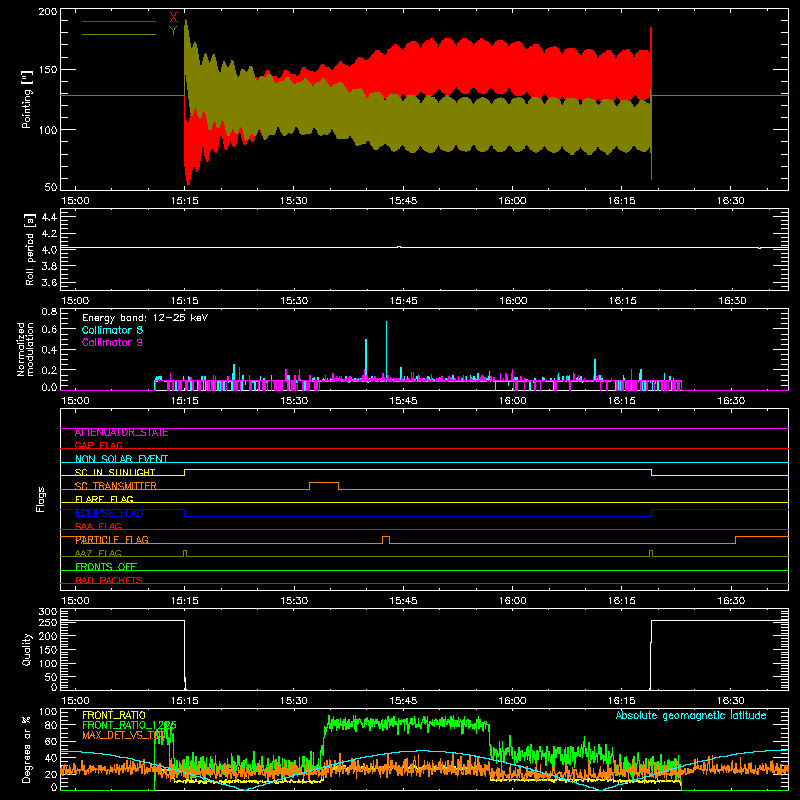
Task: Click the 15:30 tick label under Pointing plot
Action: coord(294,201)
